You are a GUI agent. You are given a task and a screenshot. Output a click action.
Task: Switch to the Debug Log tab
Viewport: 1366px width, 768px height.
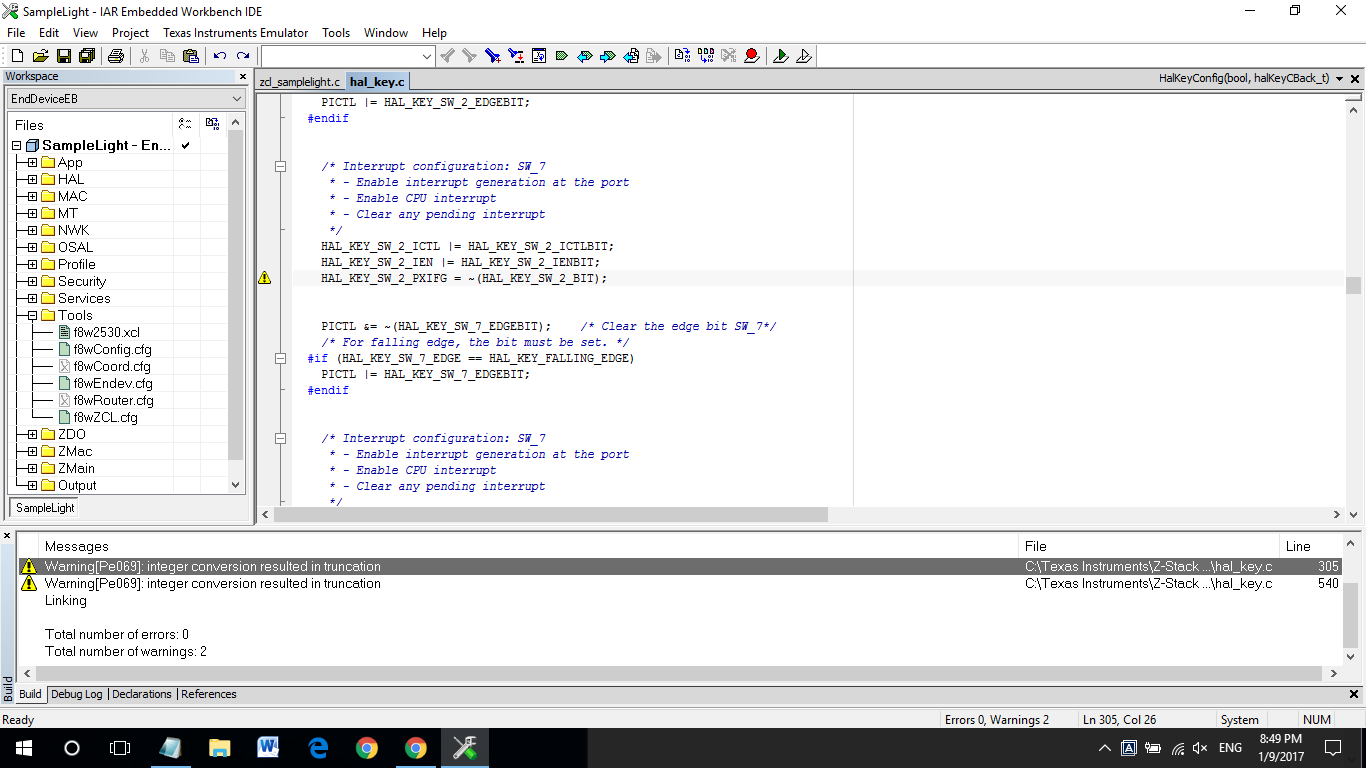[77, 694]
